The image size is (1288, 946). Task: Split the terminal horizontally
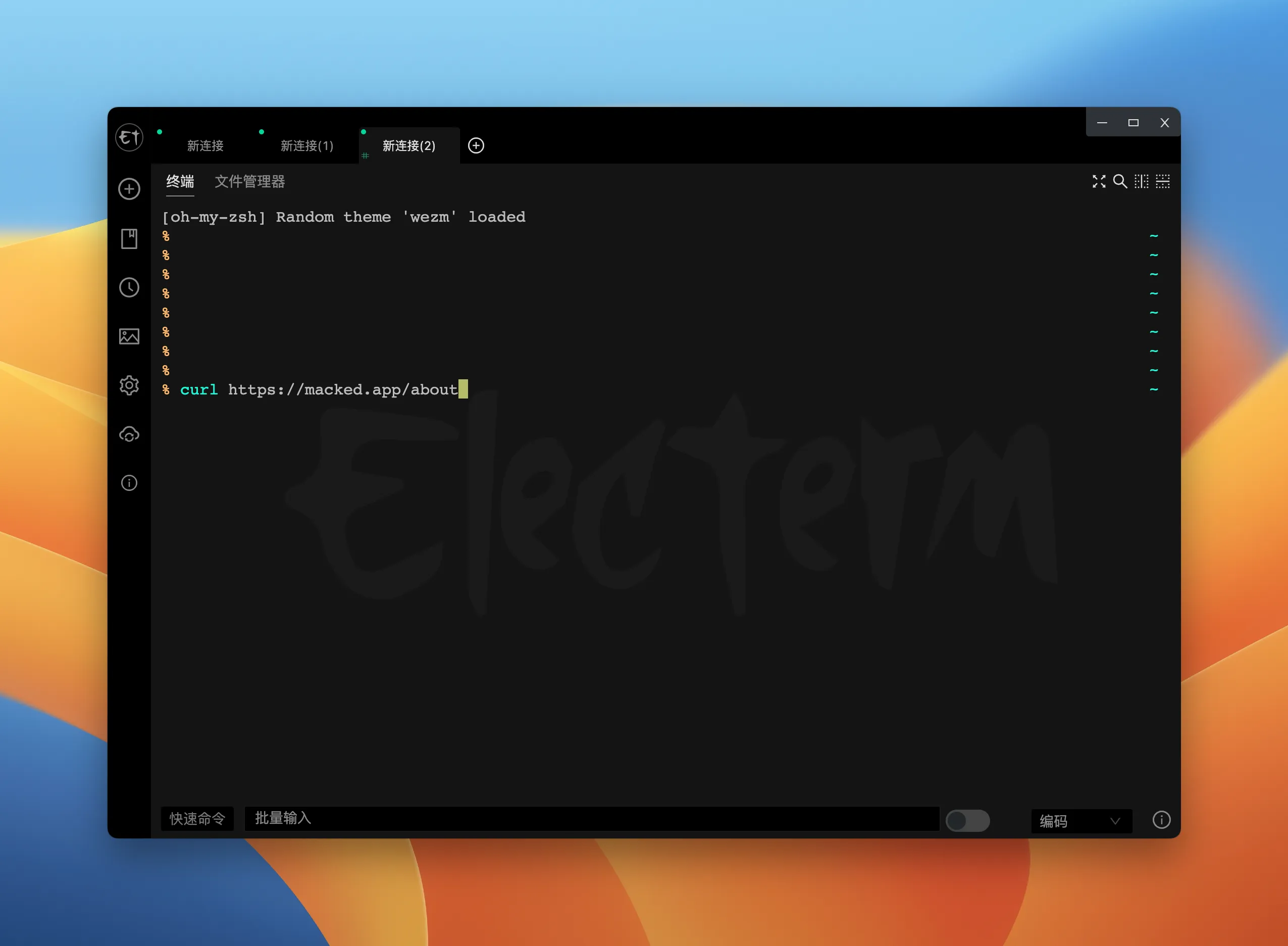tap(1163, 181)
